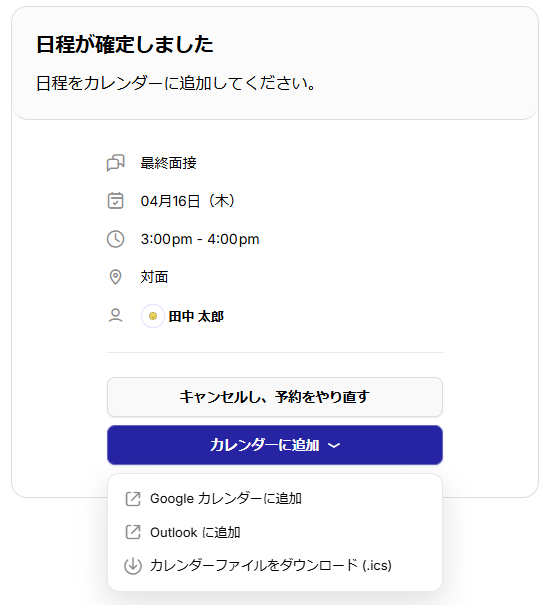The height and width of the screenshot is (605, 552).
Task: Click the location pin icon beside 対面
Action: [115, 277]
